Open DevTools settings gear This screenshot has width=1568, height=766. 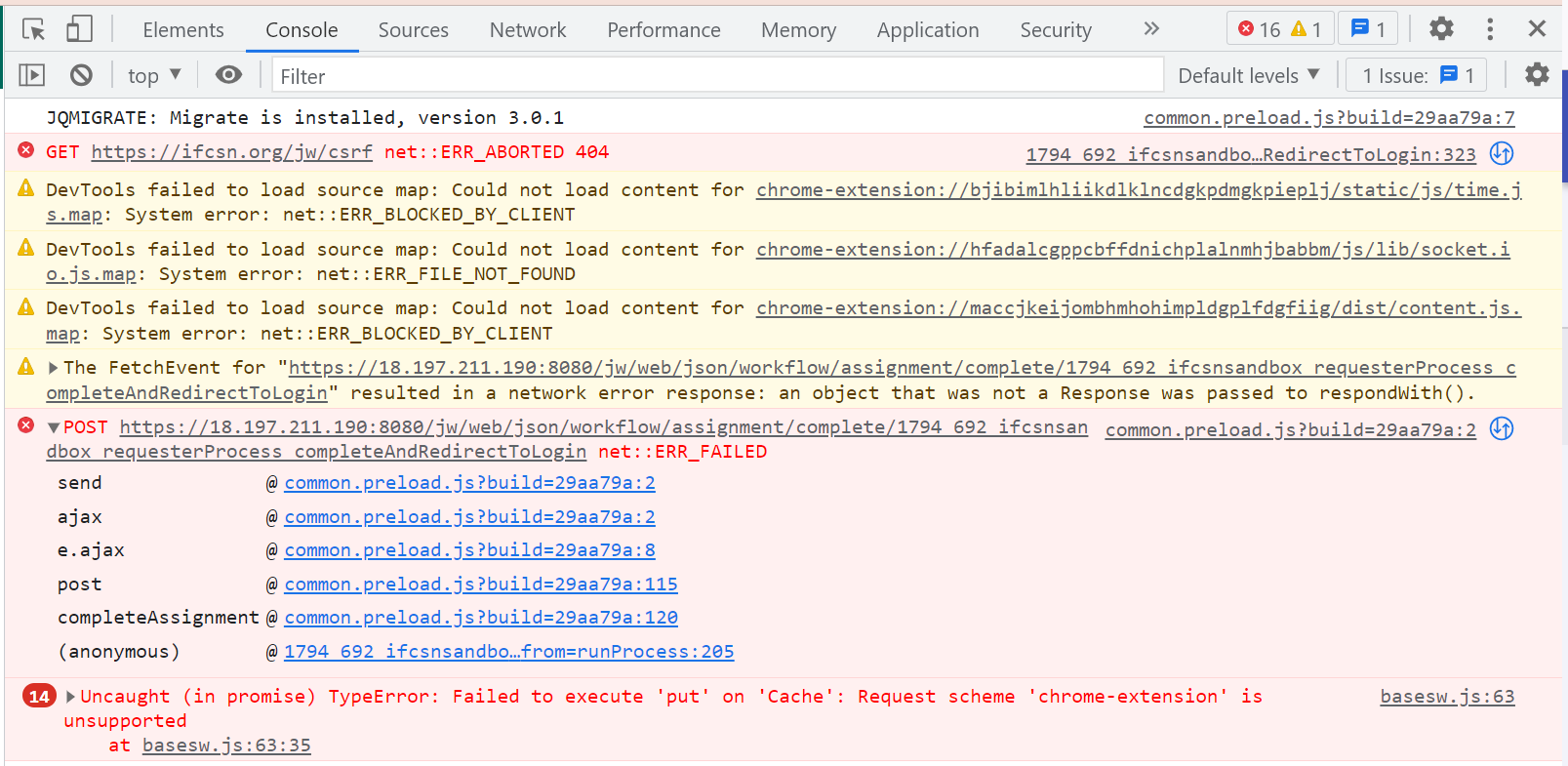[x=1441, y=29]
